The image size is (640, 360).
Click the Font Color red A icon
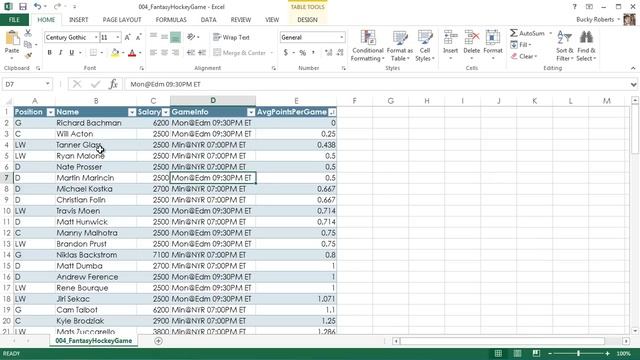point(132,53)
